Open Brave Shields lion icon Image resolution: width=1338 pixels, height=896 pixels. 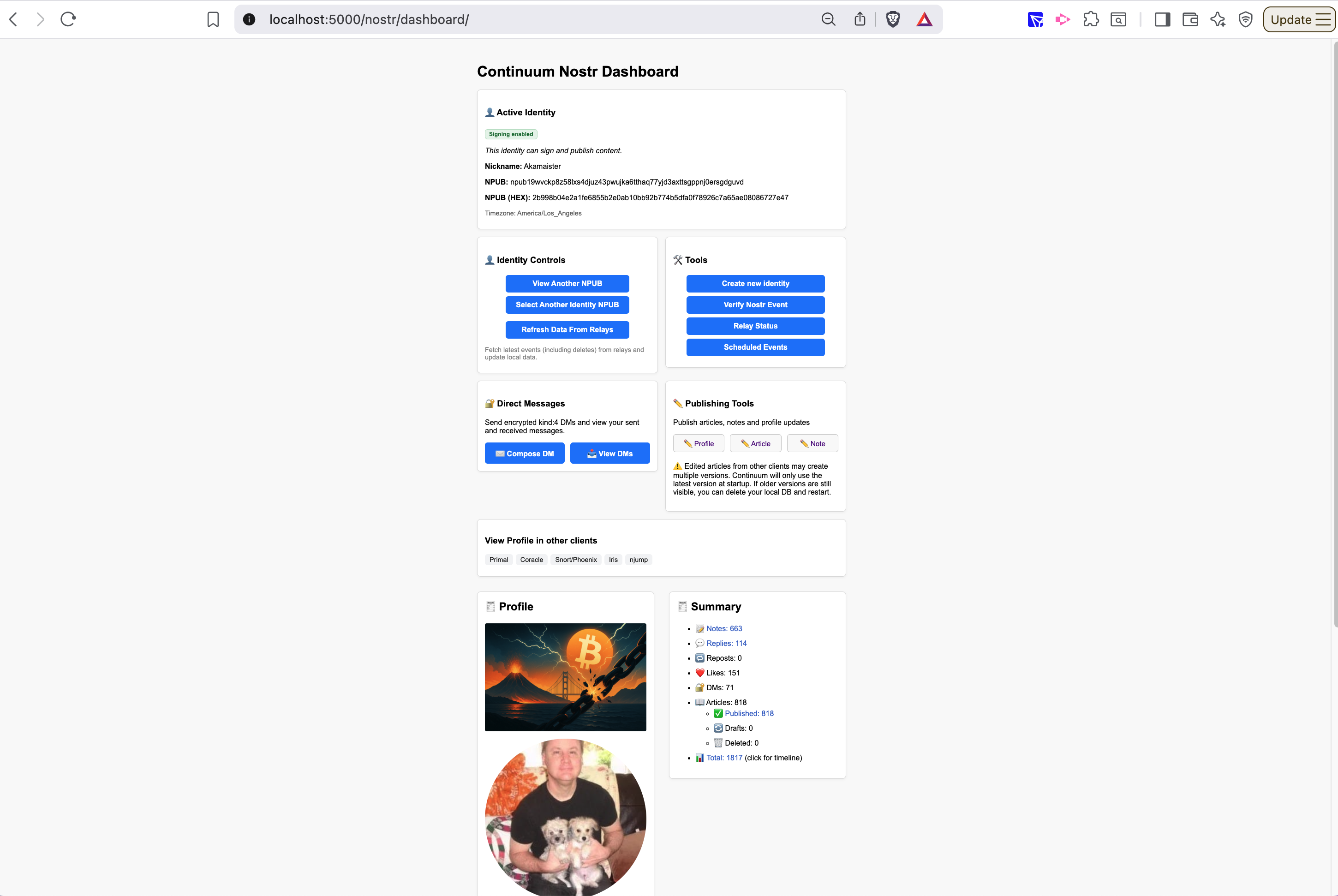[x=893, y=19]
